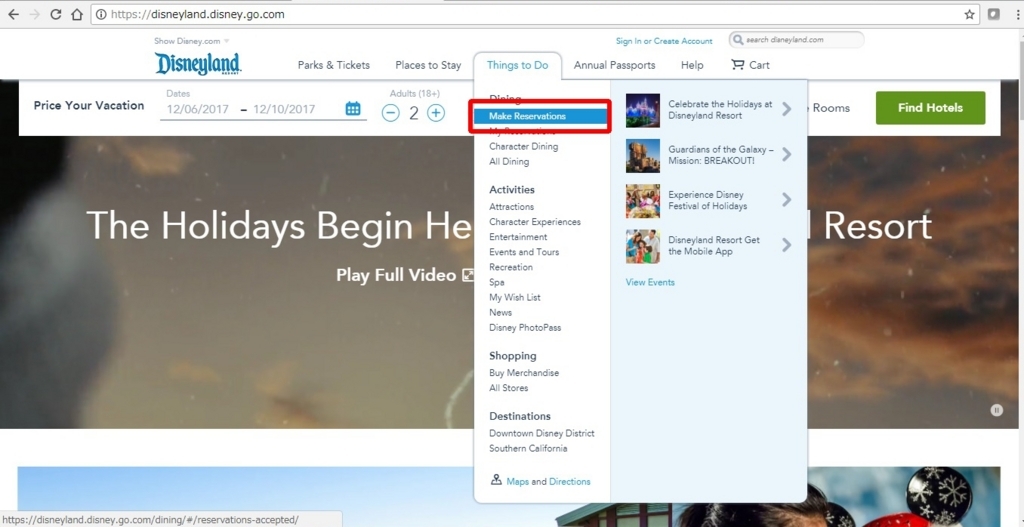Open Celebrate the Holidays thumbnail
Viewport: 1024px width, 527px height.
[643, 110]
